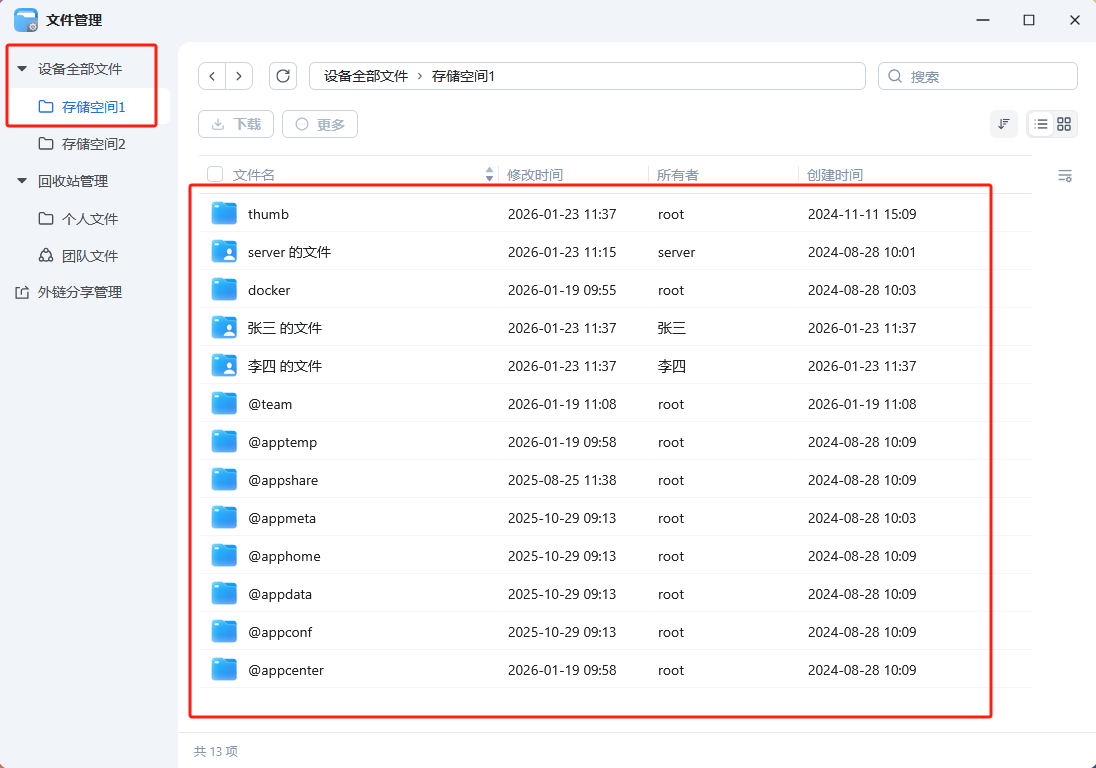Click the 搜索 search field
Image resolution: width=1096 pixels, height=768 pixels.
(x=977, y=76)
